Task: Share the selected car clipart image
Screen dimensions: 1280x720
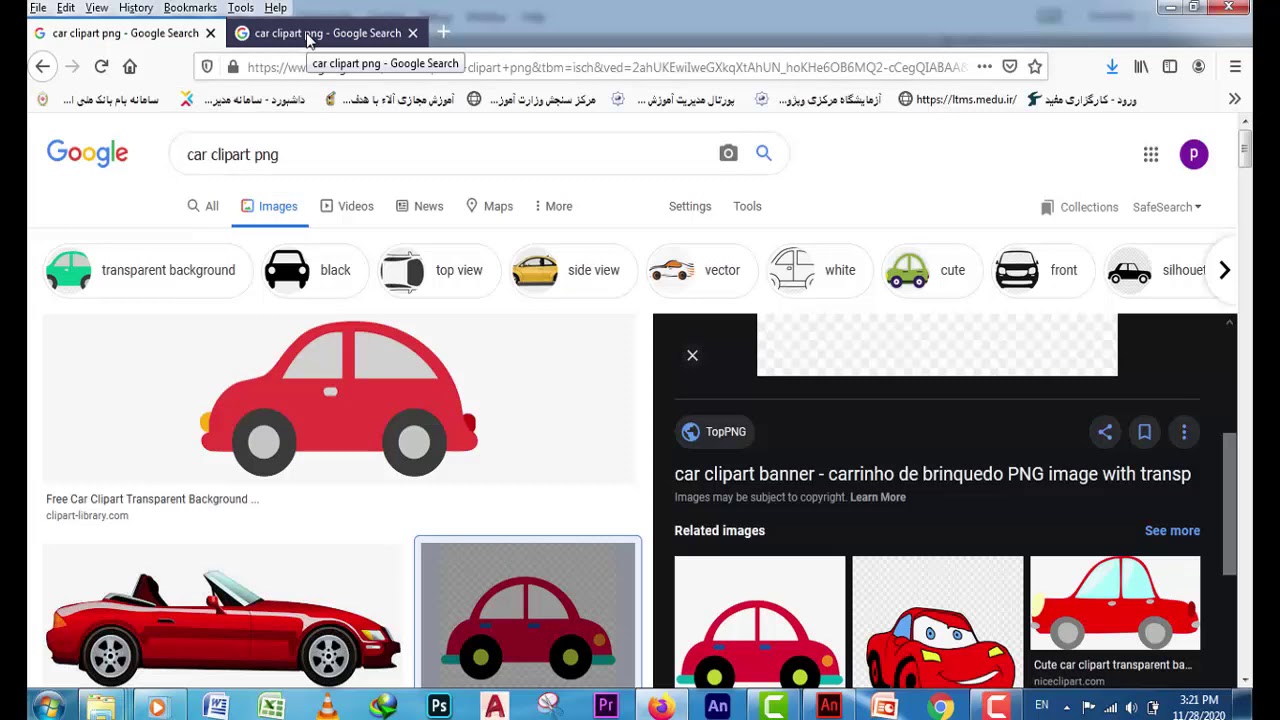Action: pyautogui.click(x=1105, y=432)
